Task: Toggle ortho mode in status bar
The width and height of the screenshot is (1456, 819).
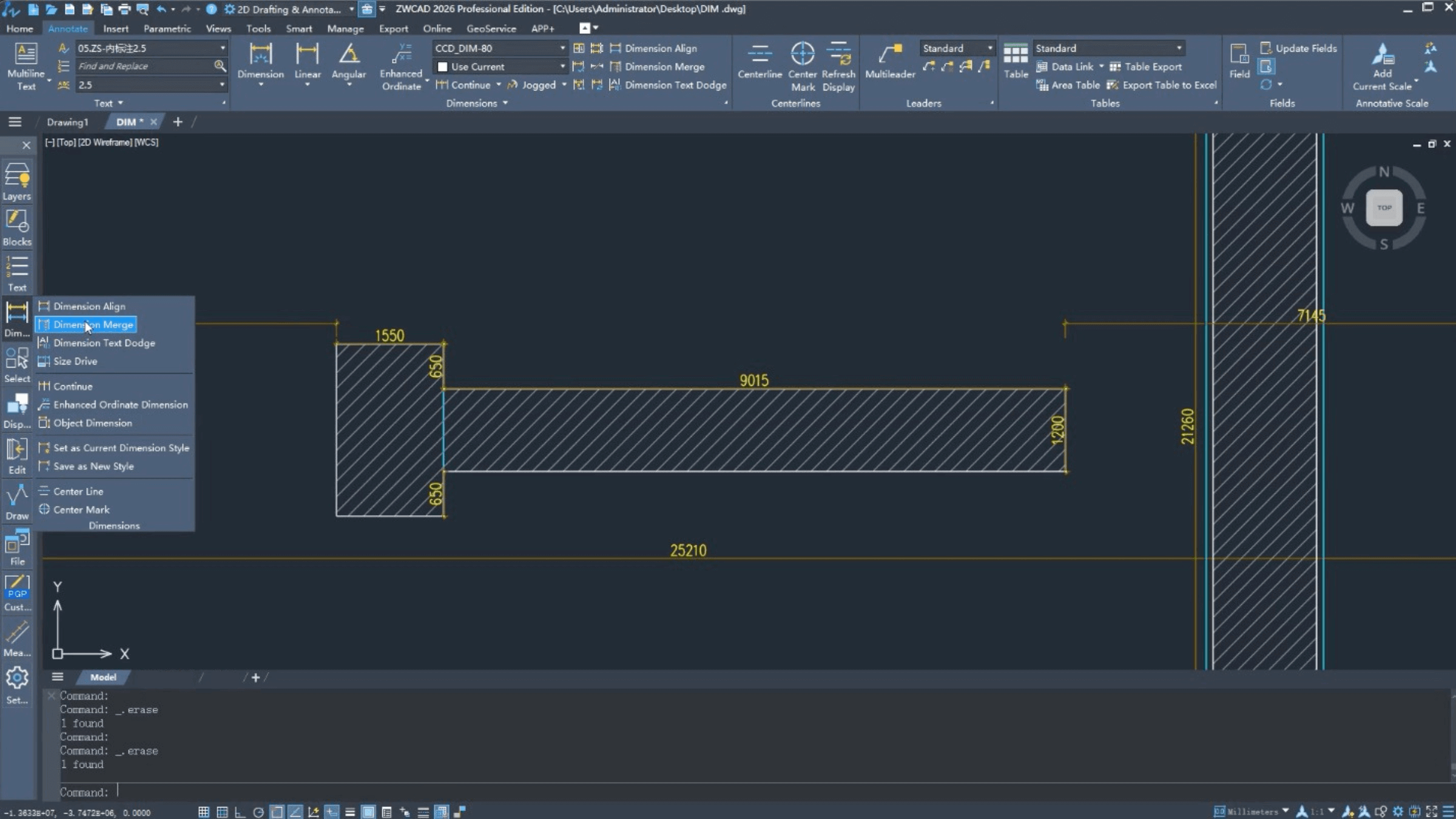Action: 240,812
